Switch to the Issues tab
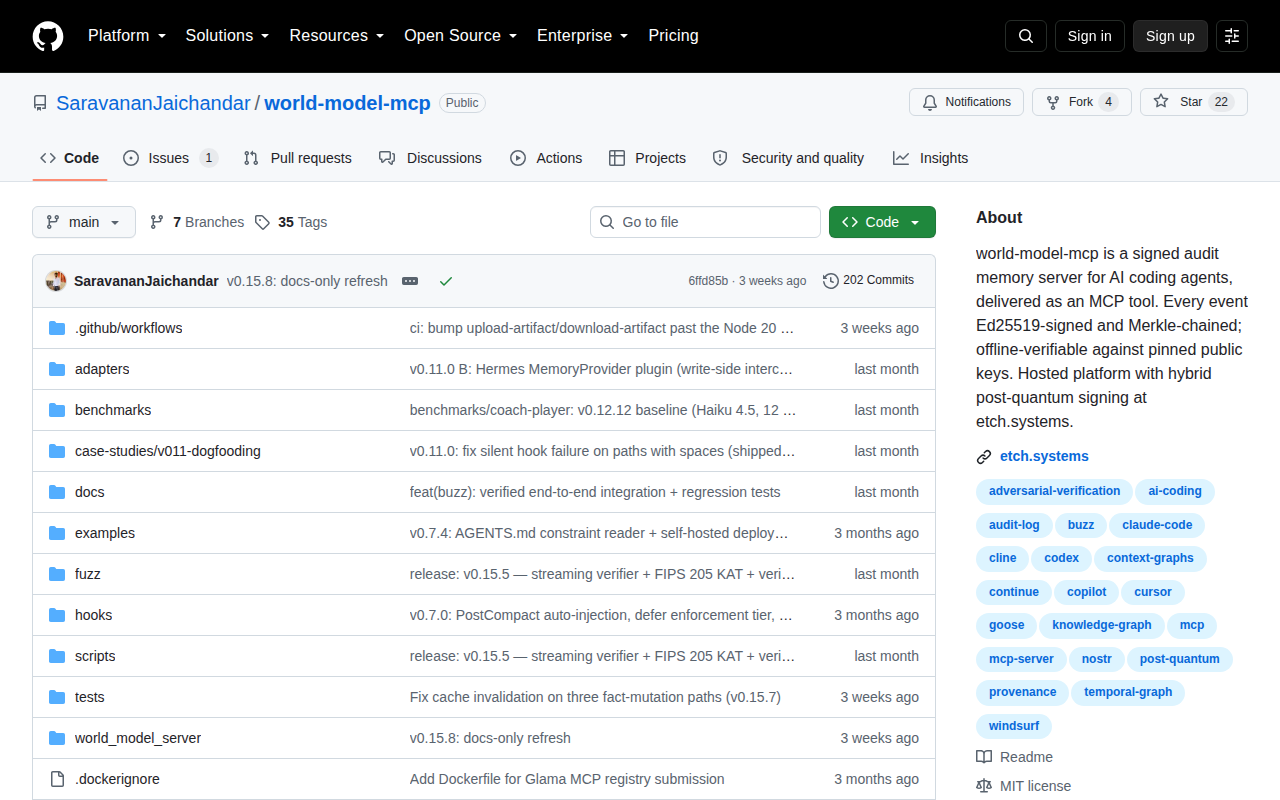 click(170, 158)
